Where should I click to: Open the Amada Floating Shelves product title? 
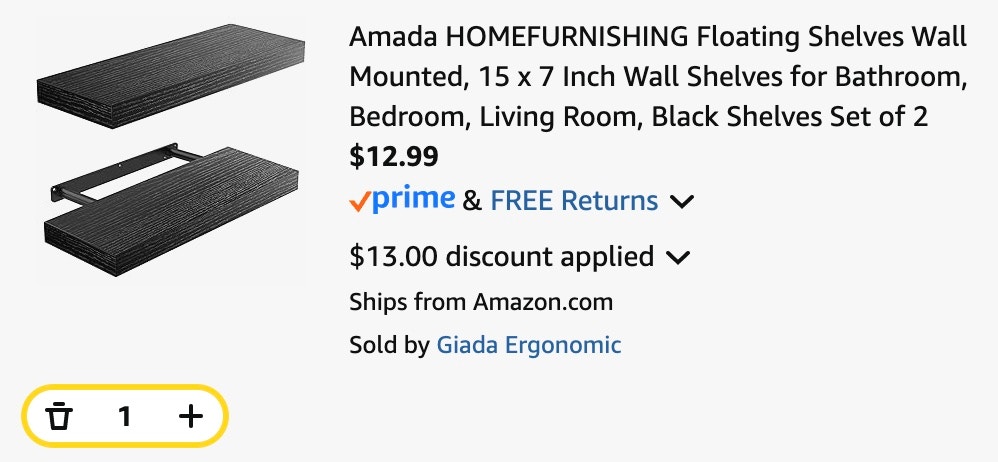[658, 77]
